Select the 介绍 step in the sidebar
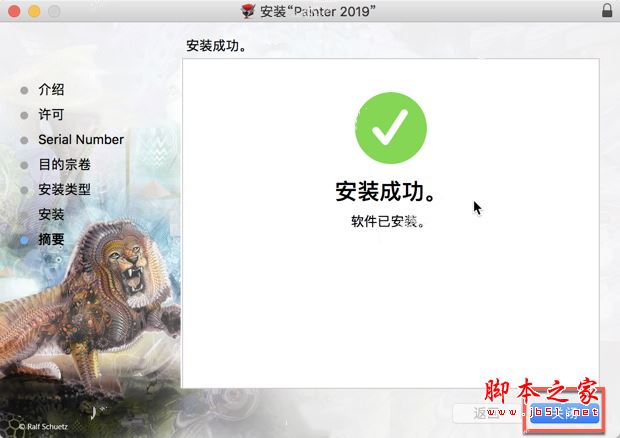The image size is (620, 438). [51, 89]
